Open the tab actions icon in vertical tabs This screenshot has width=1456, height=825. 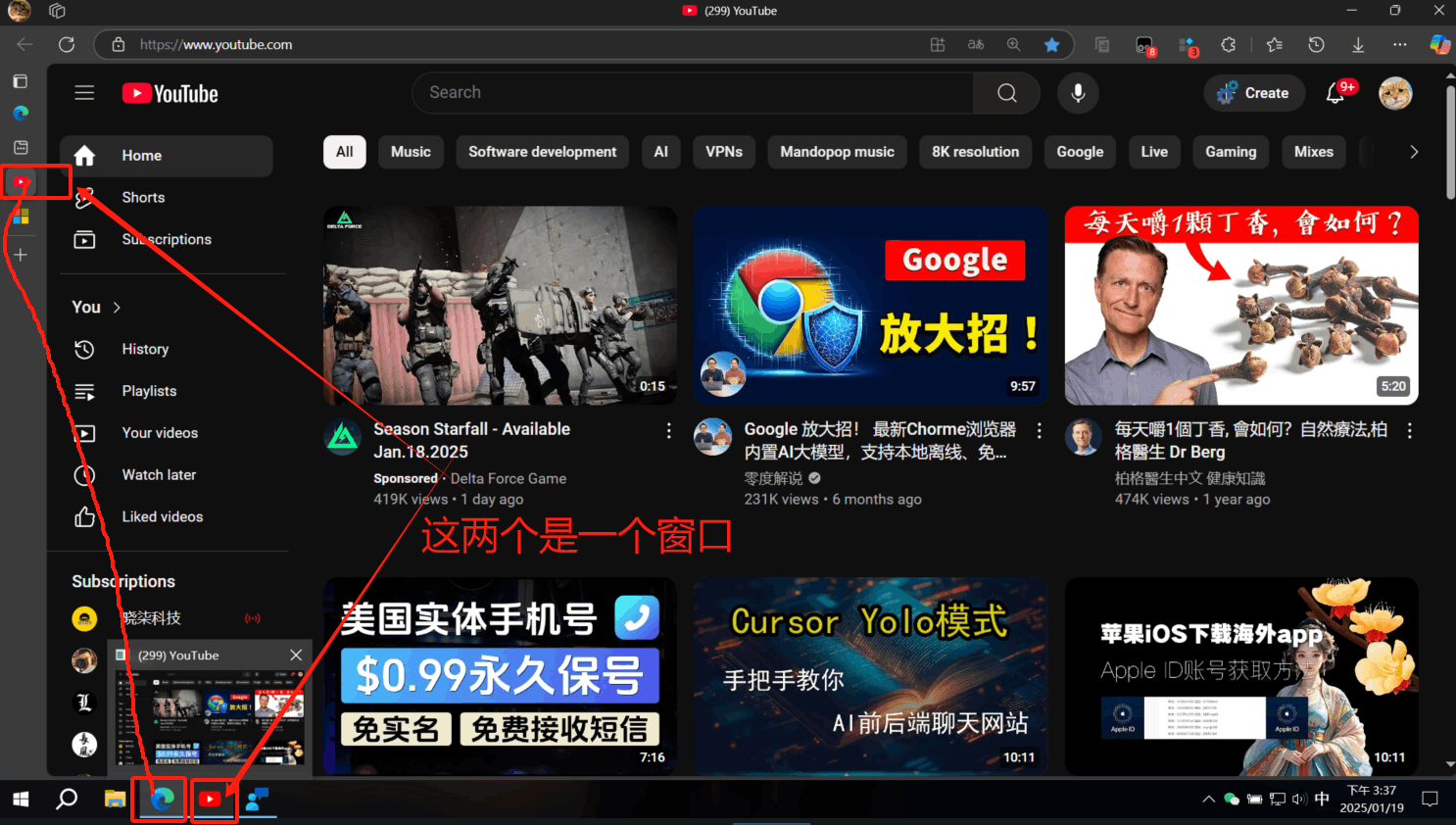(x=20, y=81)
